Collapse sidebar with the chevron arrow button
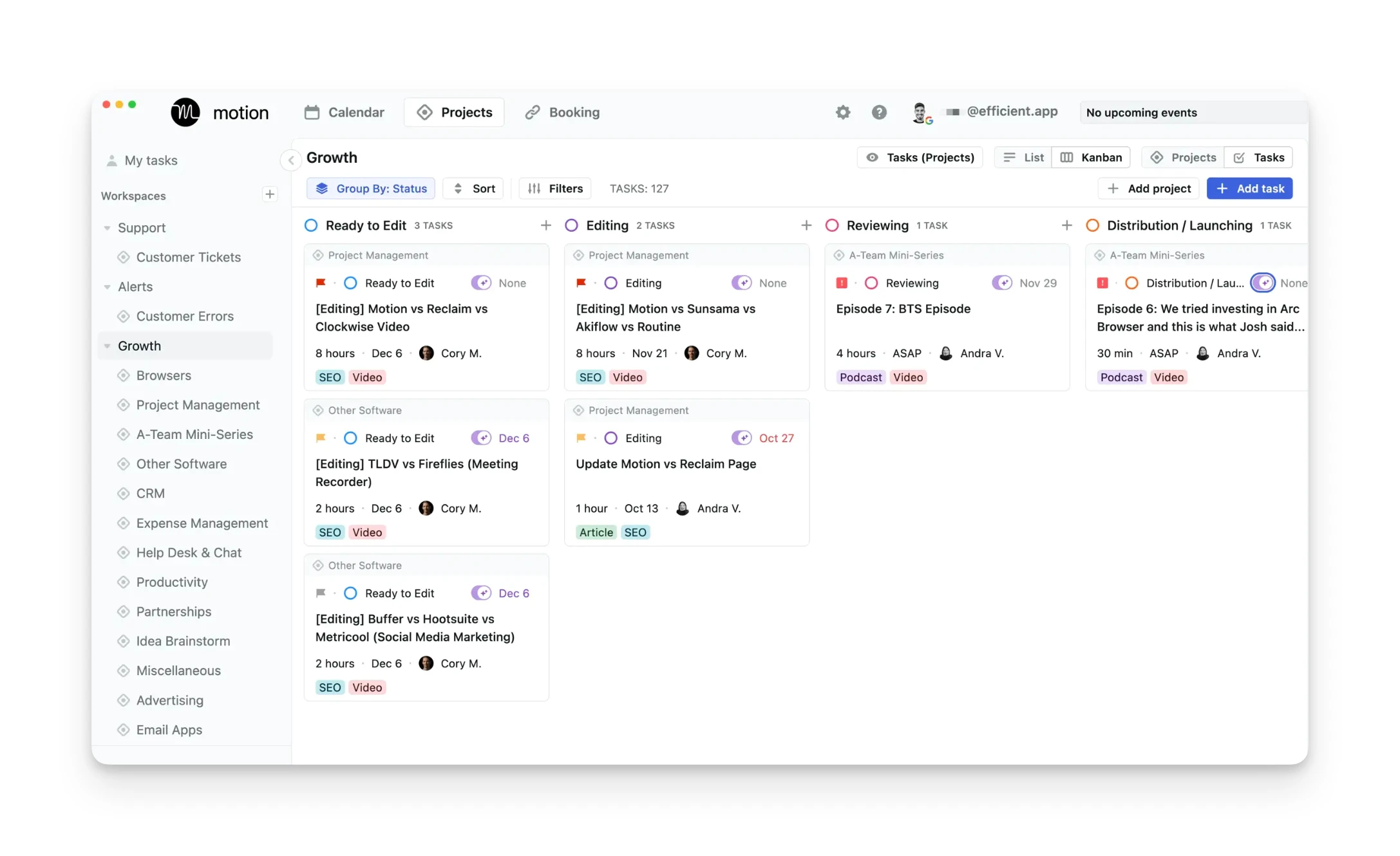Screen dimensions: 1400x856 tap(291, 160)
